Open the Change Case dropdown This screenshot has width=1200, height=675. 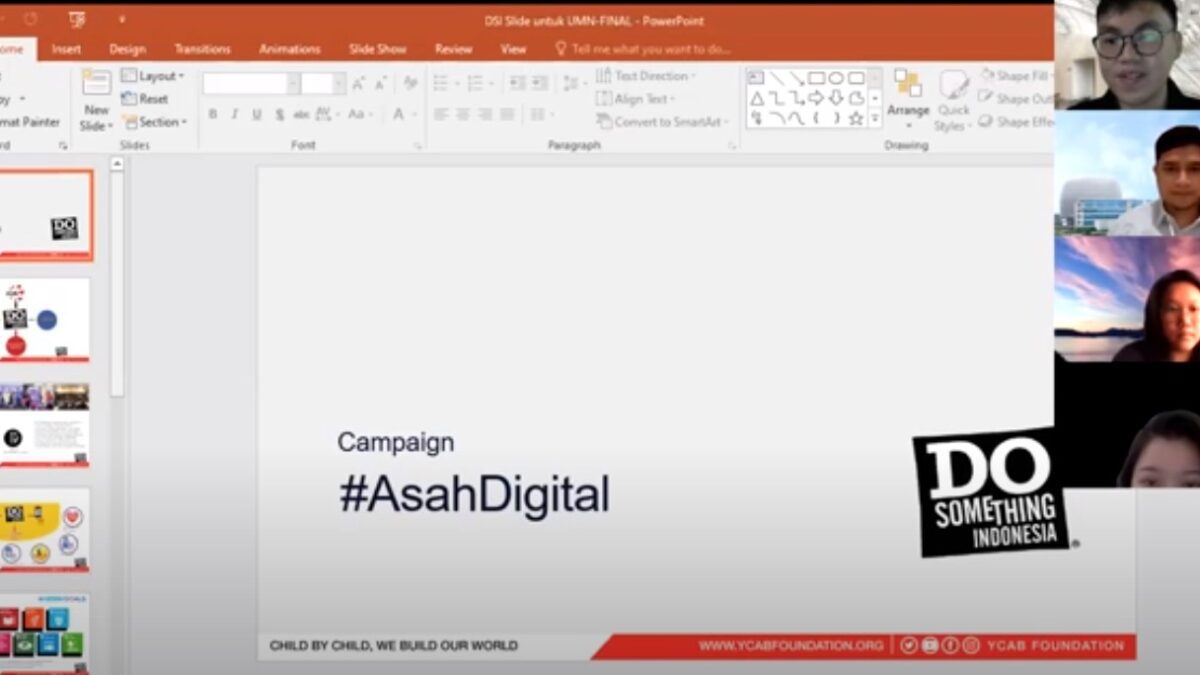[360, 115]
